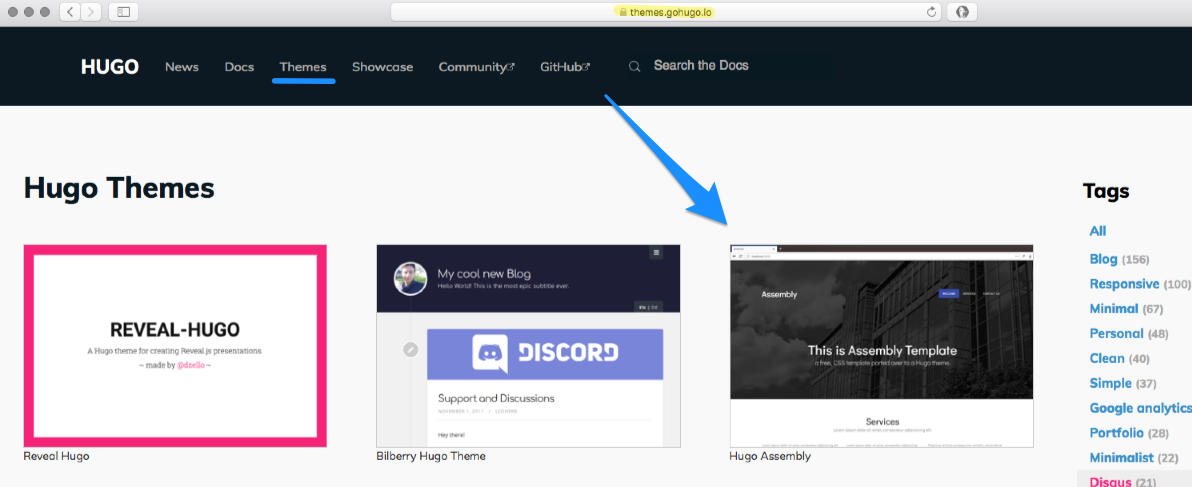This screenshot has height=487, width=1192.
Task: Select the All tag filter
Action: pos(1098,231)
